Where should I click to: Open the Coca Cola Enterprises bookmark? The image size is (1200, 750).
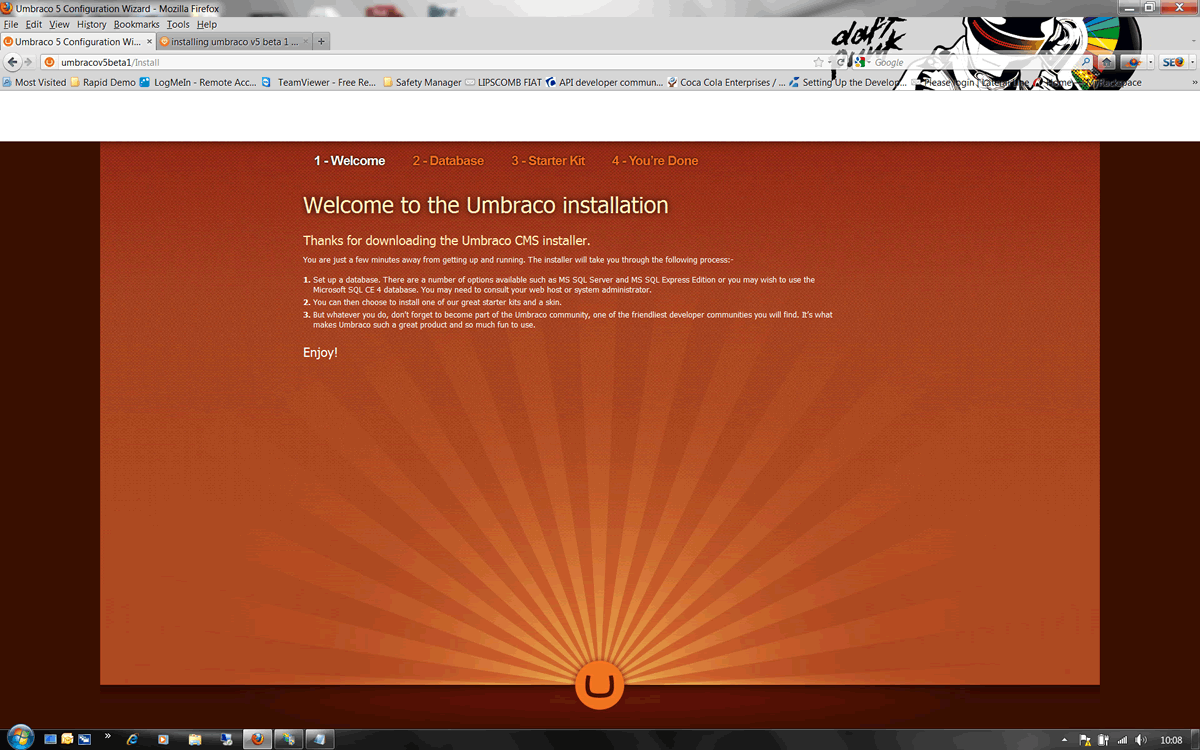pyautogui.click(x=726, y=82)
